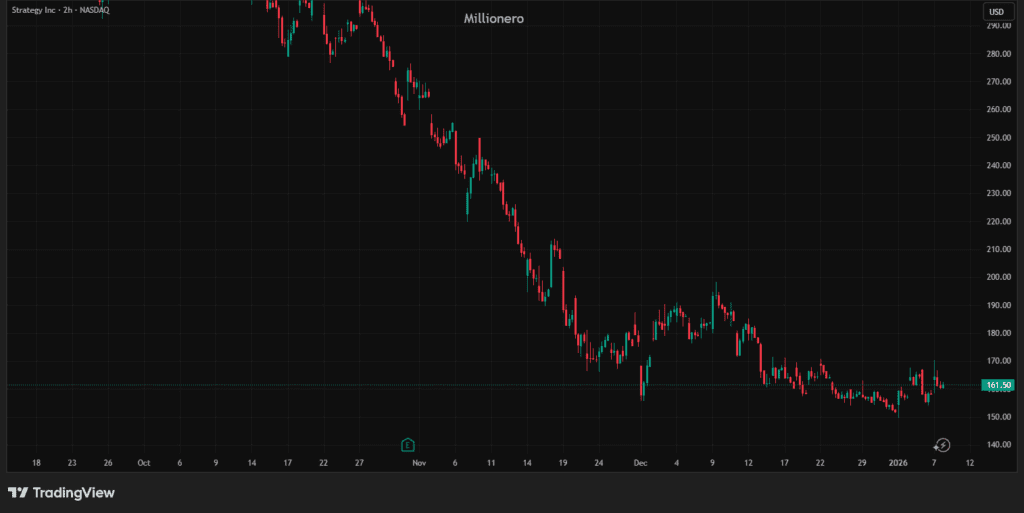1024x513 pixels.
Task: Select the 'Nov' label on time axis
Action: point(419,463)
